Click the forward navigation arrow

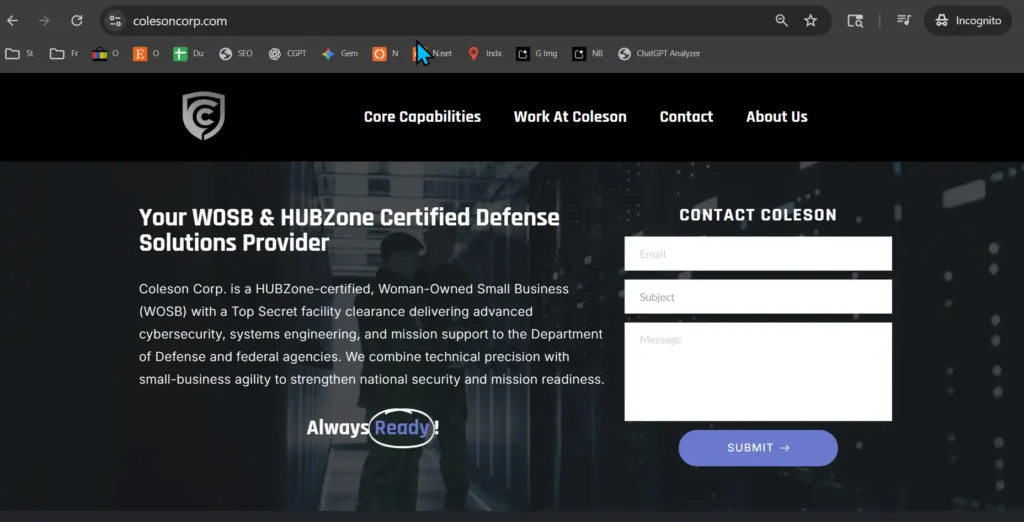tap(44, 21)
